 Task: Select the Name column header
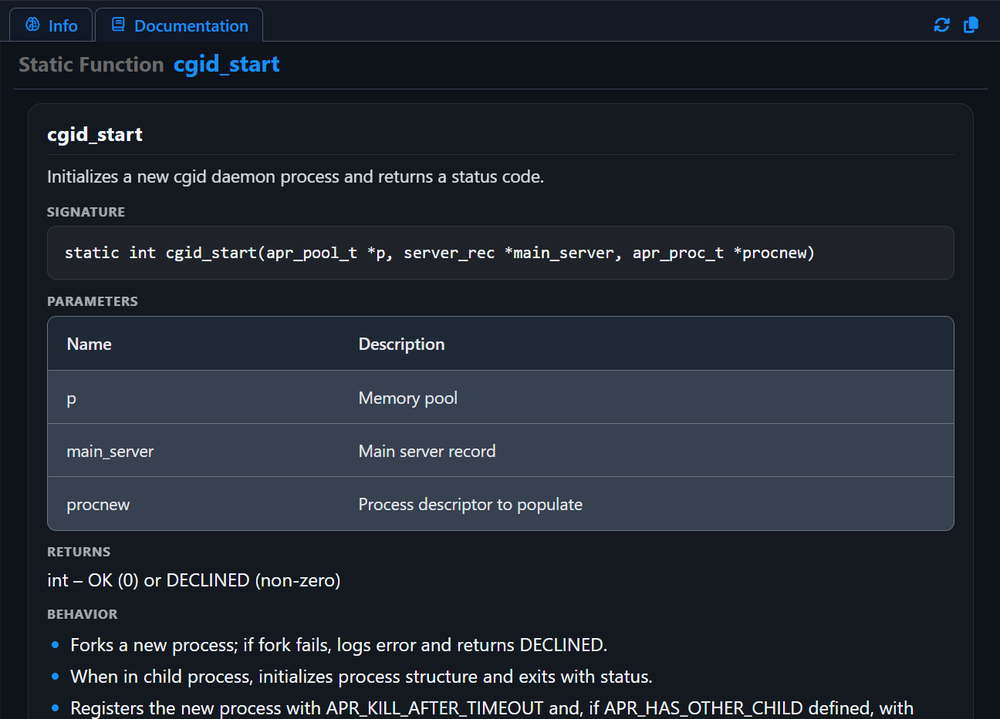(89, 344)
